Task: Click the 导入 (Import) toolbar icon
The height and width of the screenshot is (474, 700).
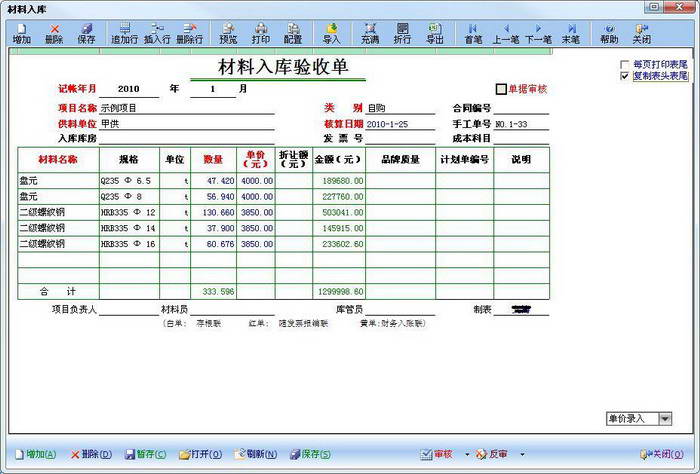Action: click(331, 34)
